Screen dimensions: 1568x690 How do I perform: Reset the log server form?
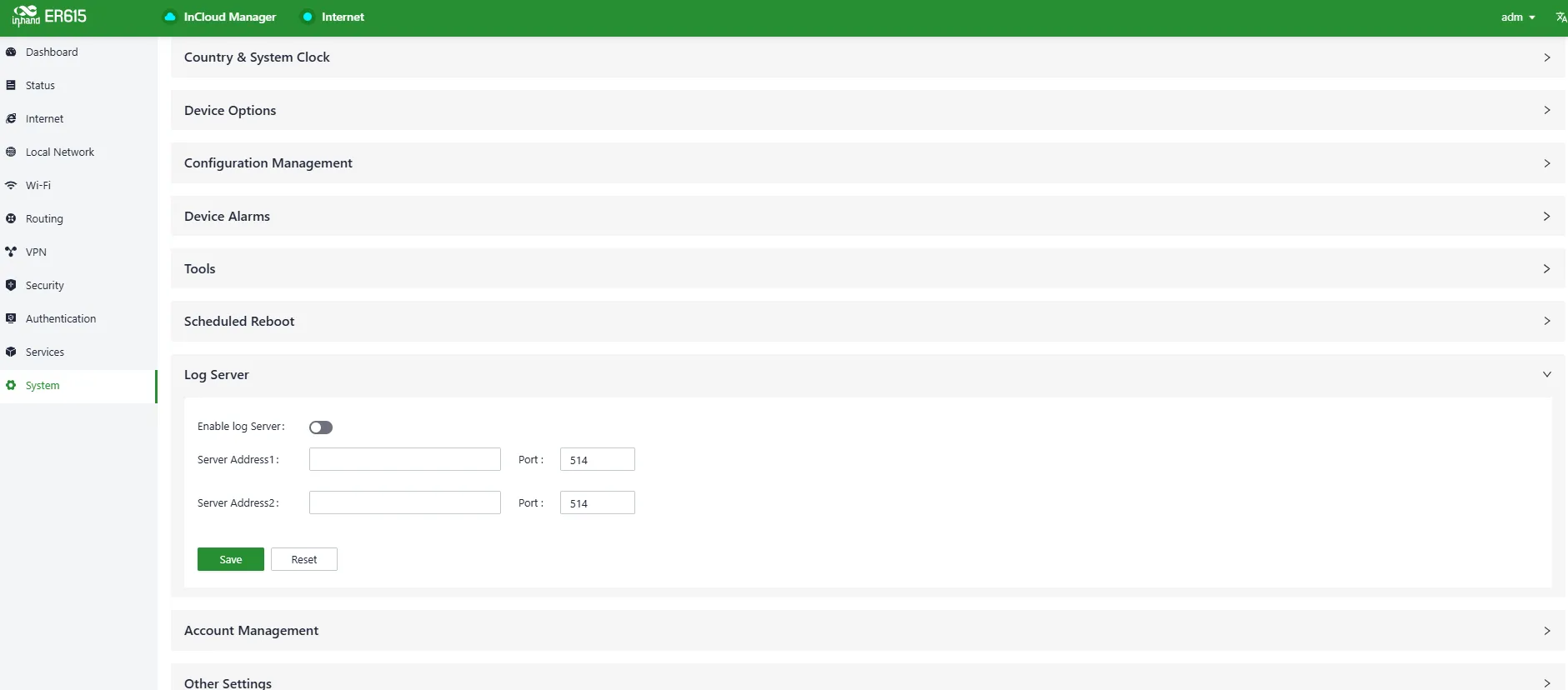304,559
